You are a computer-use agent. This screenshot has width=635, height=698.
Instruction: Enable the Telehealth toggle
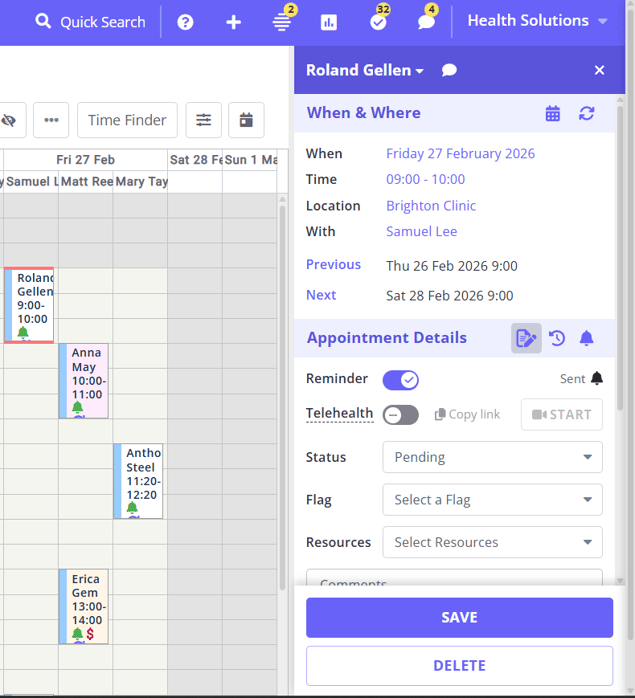(400, 414)
